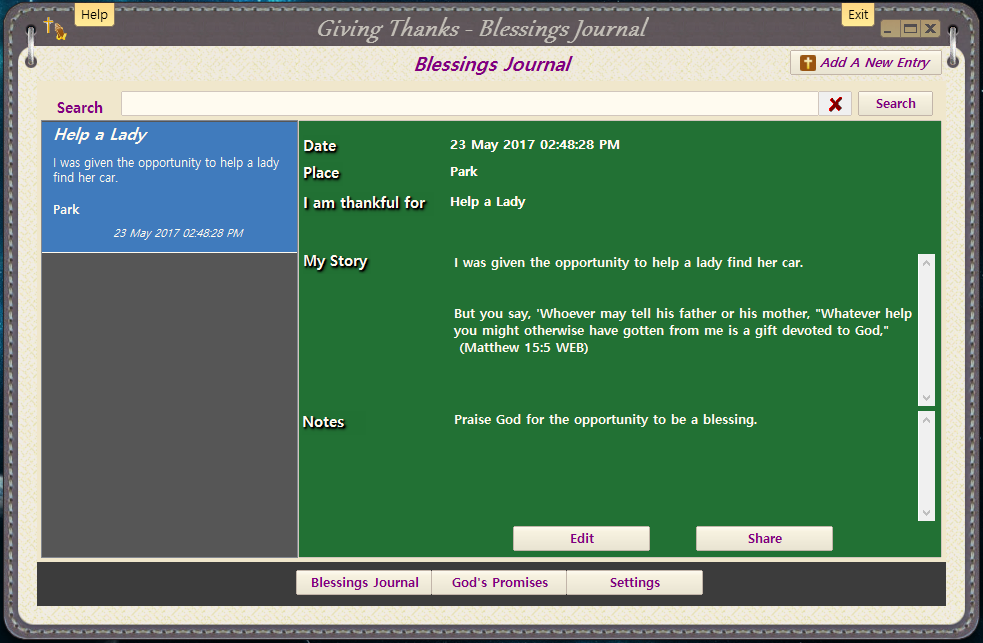Click inside the Search text field
This screenshot has height=643, width=983.
[x=470, y=104]
